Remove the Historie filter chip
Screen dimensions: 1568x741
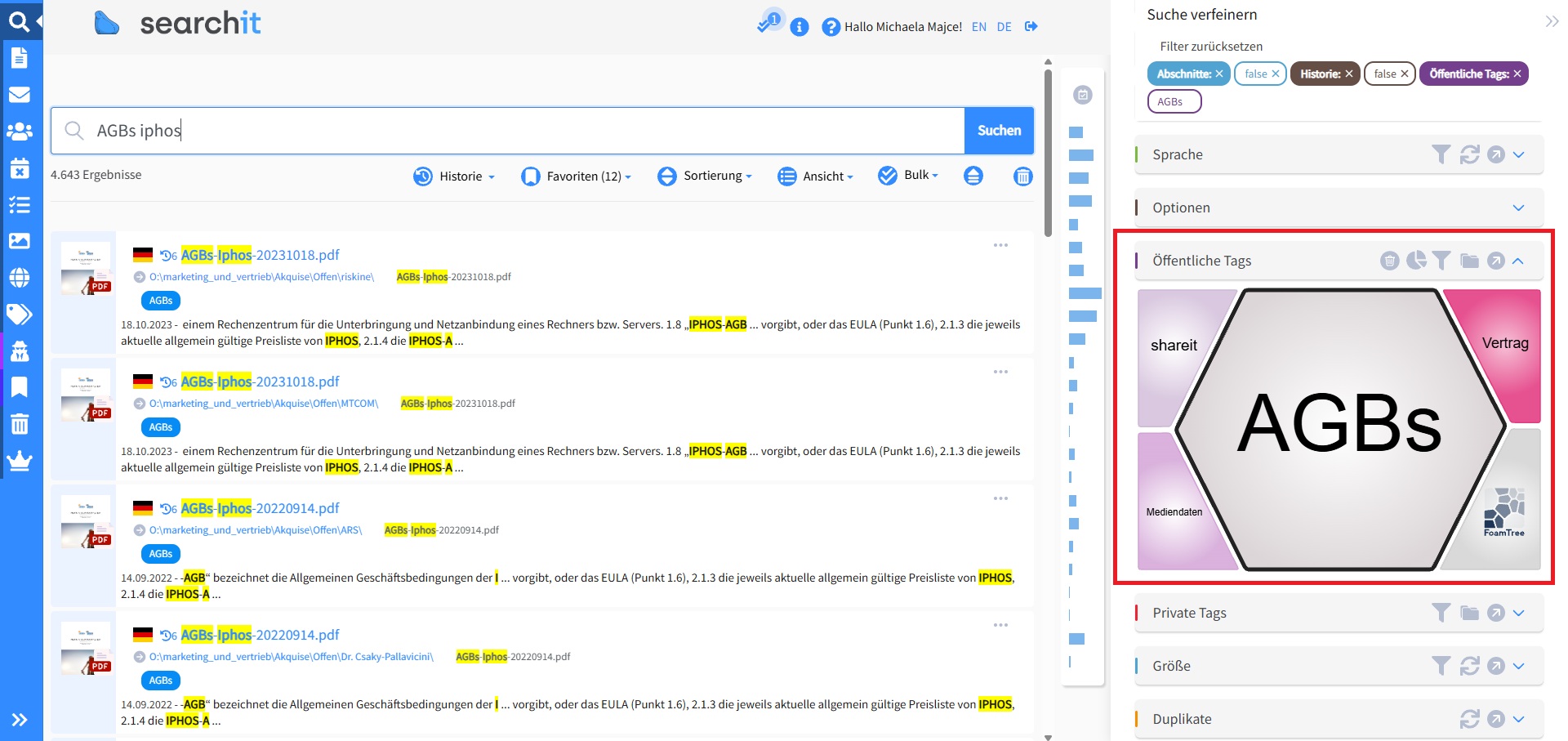pyautogui.click(x=1349, y=74)
